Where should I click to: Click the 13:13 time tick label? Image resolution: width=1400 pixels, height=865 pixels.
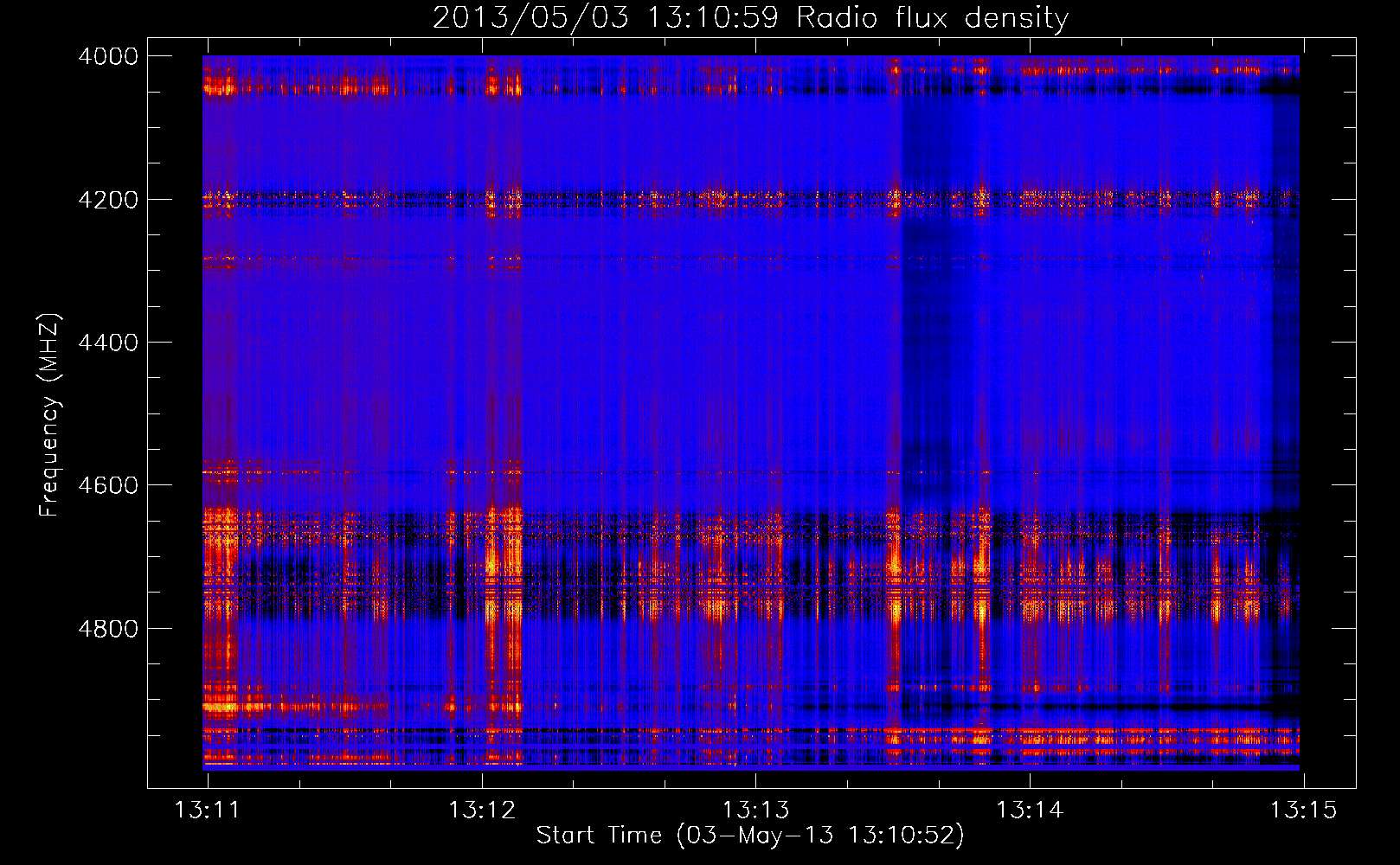point(756,811)
